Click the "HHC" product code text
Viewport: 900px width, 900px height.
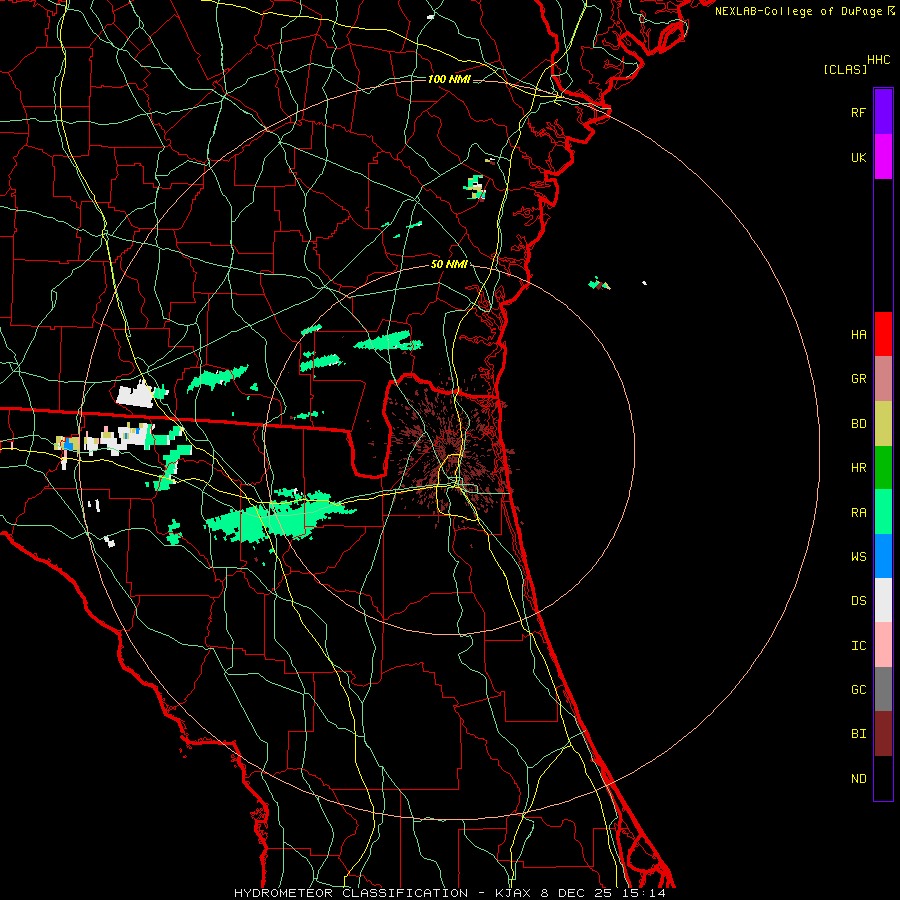coord(879,60)
